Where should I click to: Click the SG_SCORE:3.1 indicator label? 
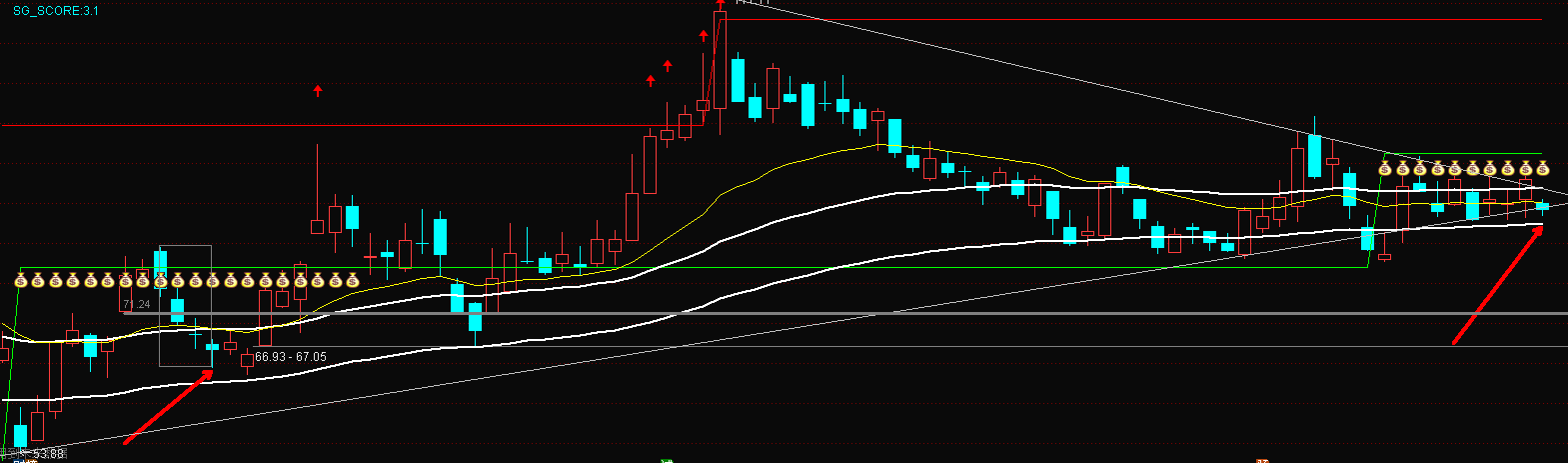pyautogui.click(x=55, y=10)
